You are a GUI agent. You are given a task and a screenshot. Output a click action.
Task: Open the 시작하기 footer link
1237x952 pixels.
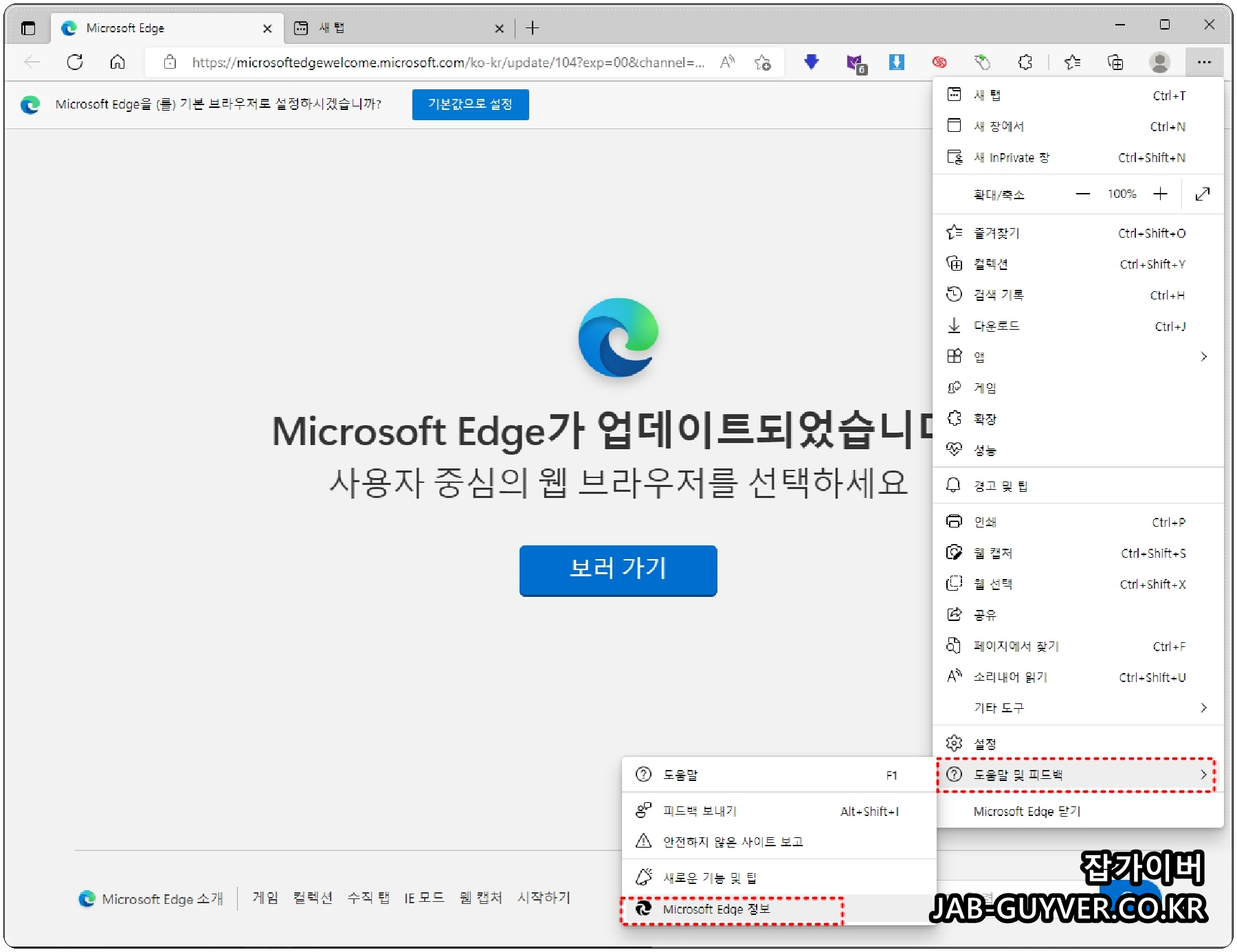[x=544, y=898]
